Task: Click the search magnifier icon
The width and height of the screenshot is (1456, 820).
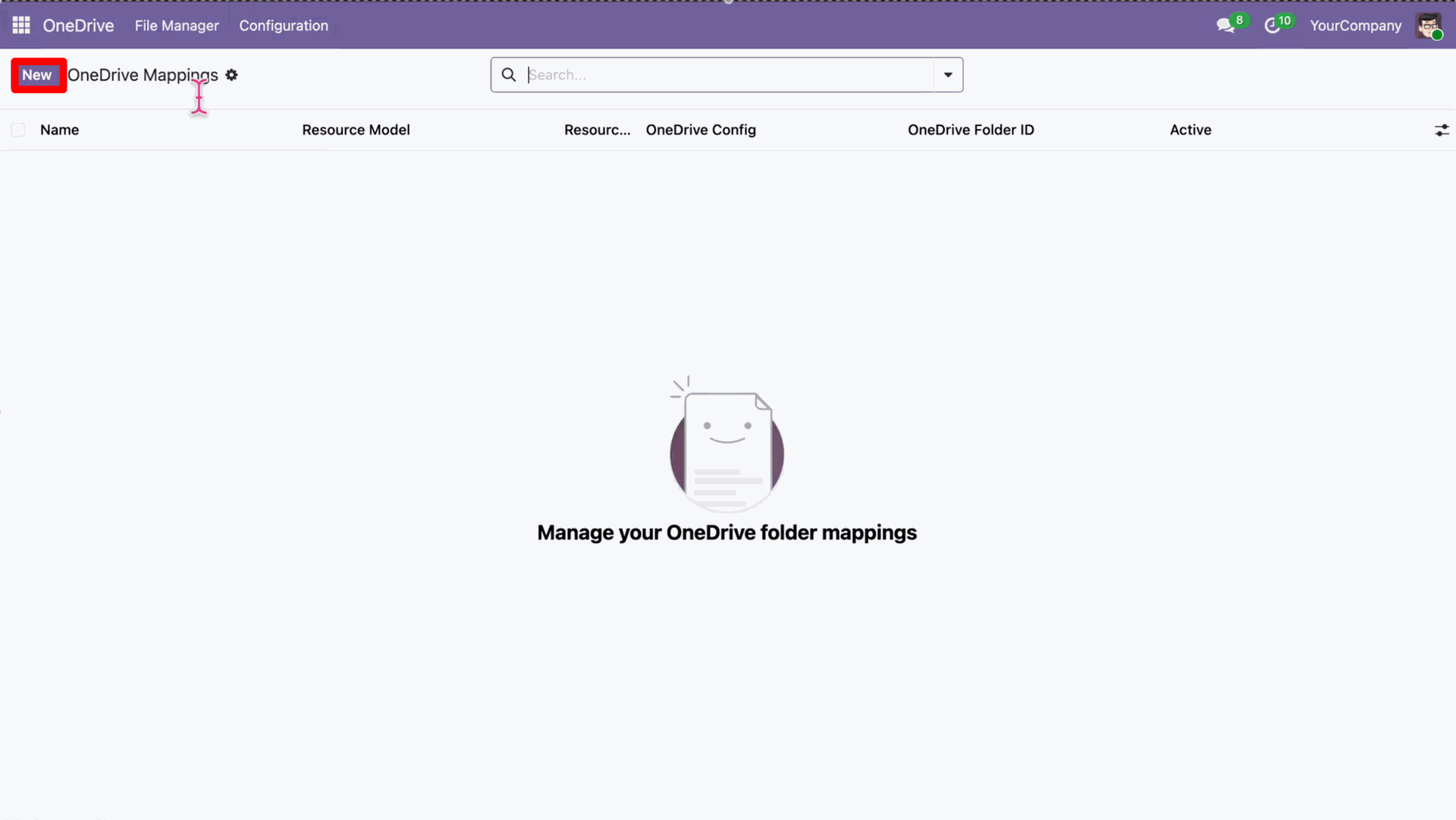Action: (509, 74)
